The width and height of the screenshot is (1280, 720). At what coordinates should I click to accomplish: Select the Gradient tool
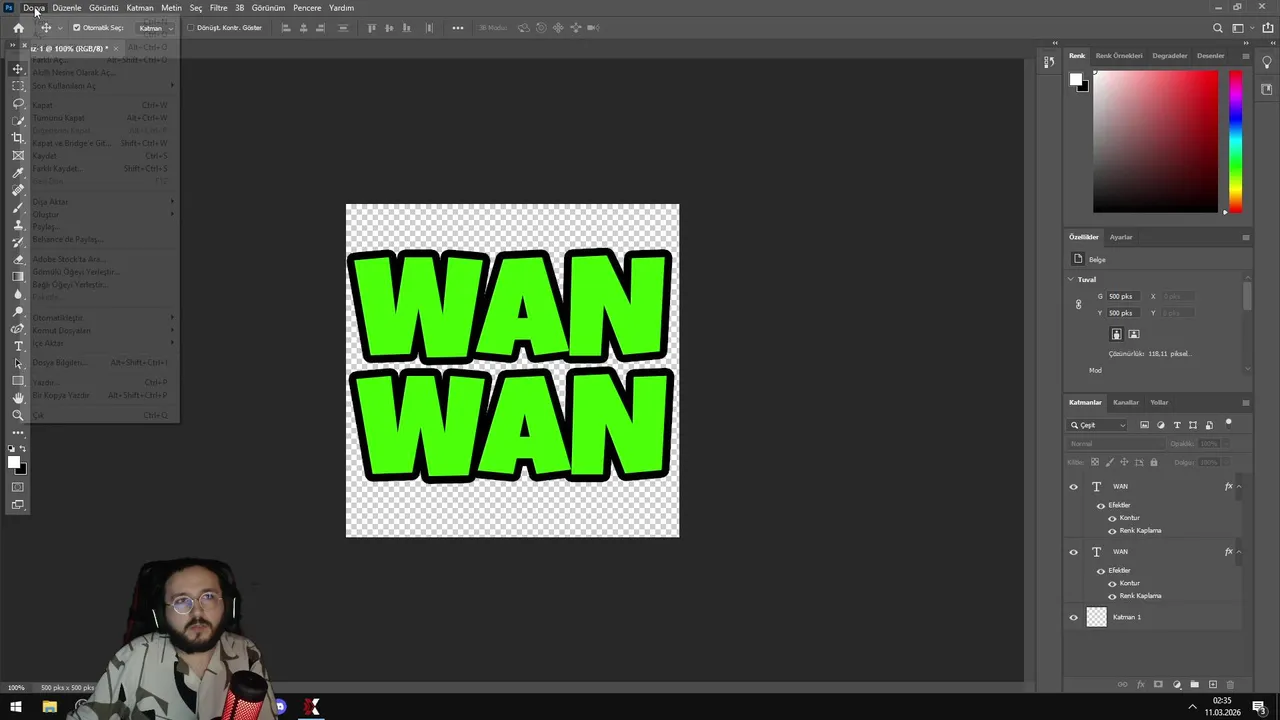tap(18, 277)
